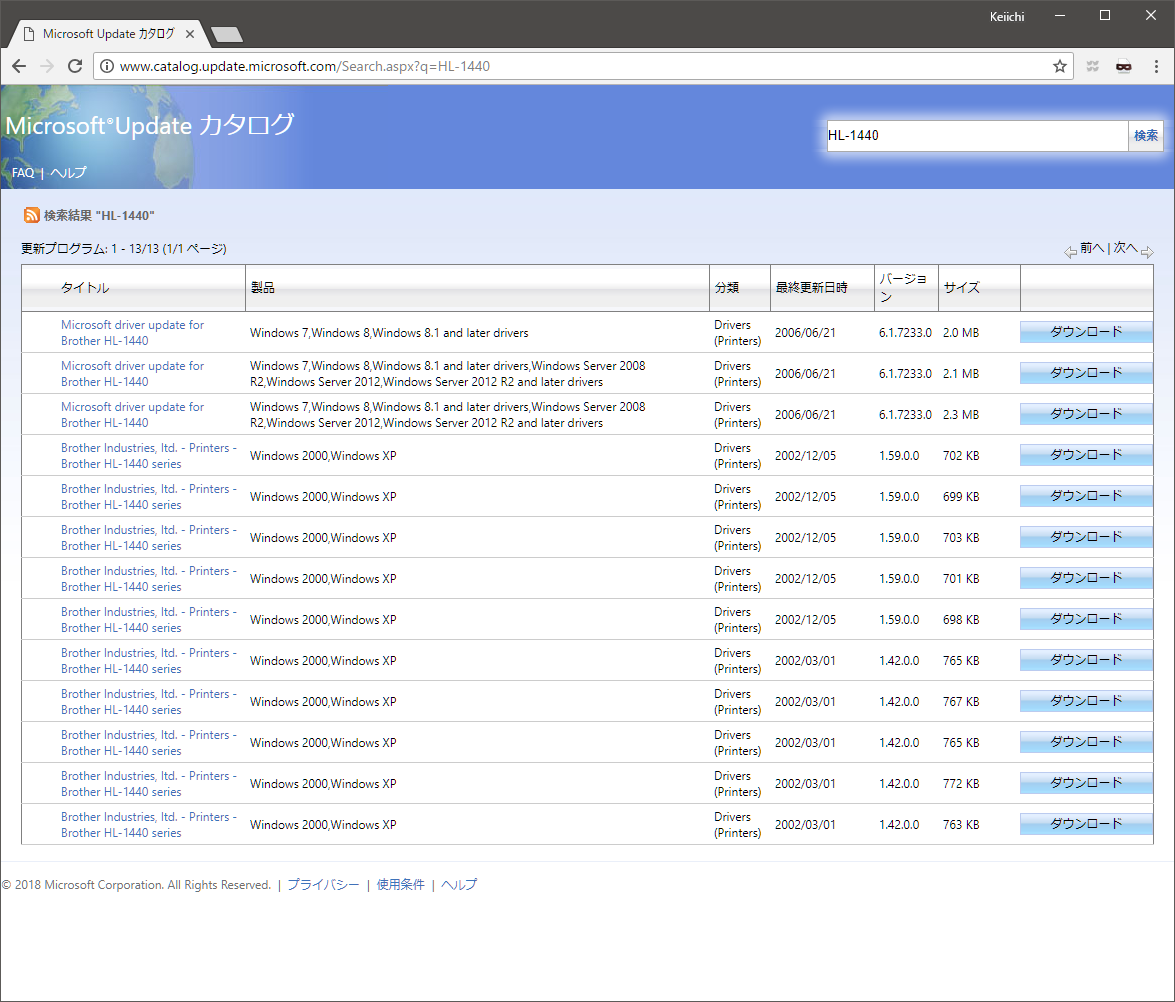1175x1002 pixels.
Task: Click the 検索 search button
Action: (x=1146, y=136)
